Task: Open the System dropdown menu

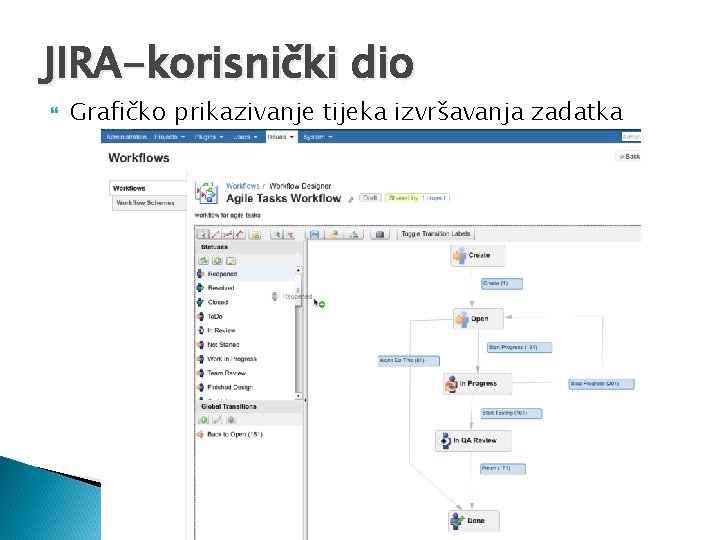Action: pos(317,137)
